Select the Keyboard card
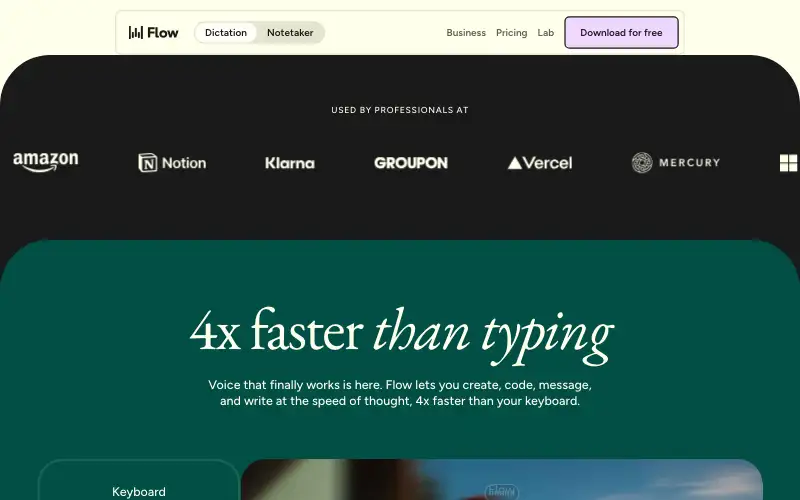Viewport: 800px width, 500px height. (x=139, y=480)
